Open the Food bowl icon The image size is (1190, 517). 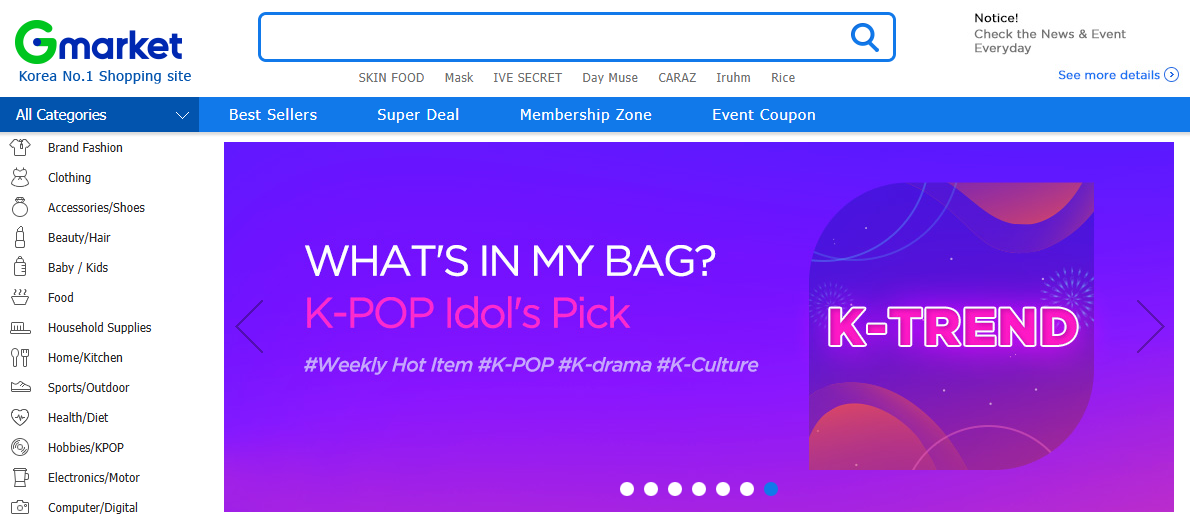tap(19, 297)
